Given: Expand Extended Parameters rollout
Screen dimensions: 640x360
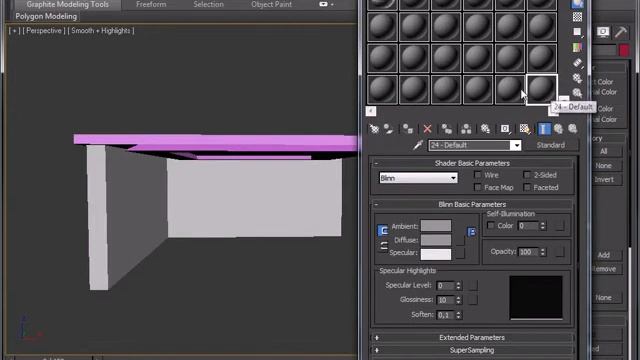Looking at the screenshot, I should point(472,338).
